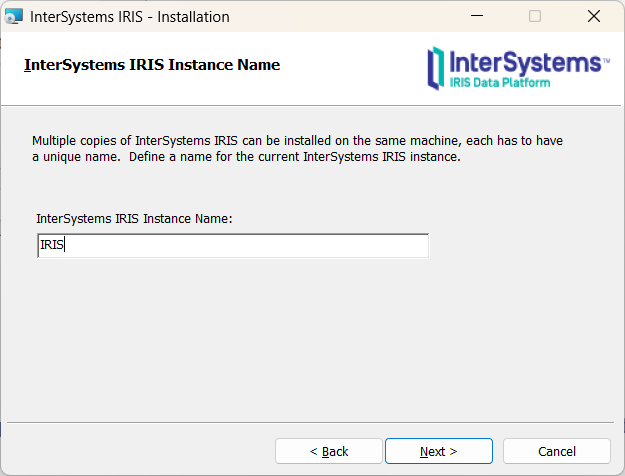Click the bold "InterSystems IRIS Instance Name" heading
Image resolution: width=625 pixels, height=476 pixels.
152,65
